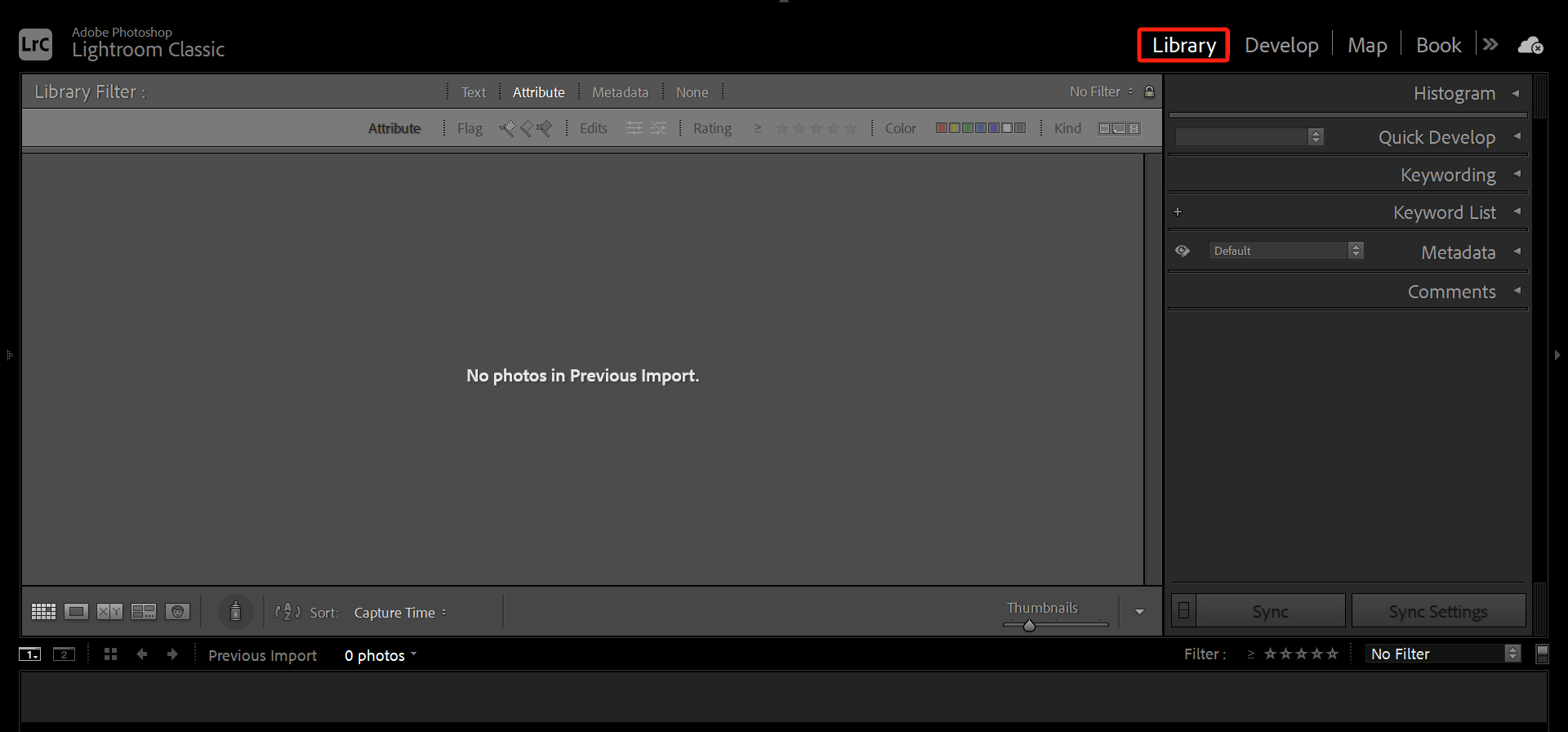1568x732 pixels.
Task: Show more modules with double chevron
Action: pyautogui.click(x=1490, y=44)
